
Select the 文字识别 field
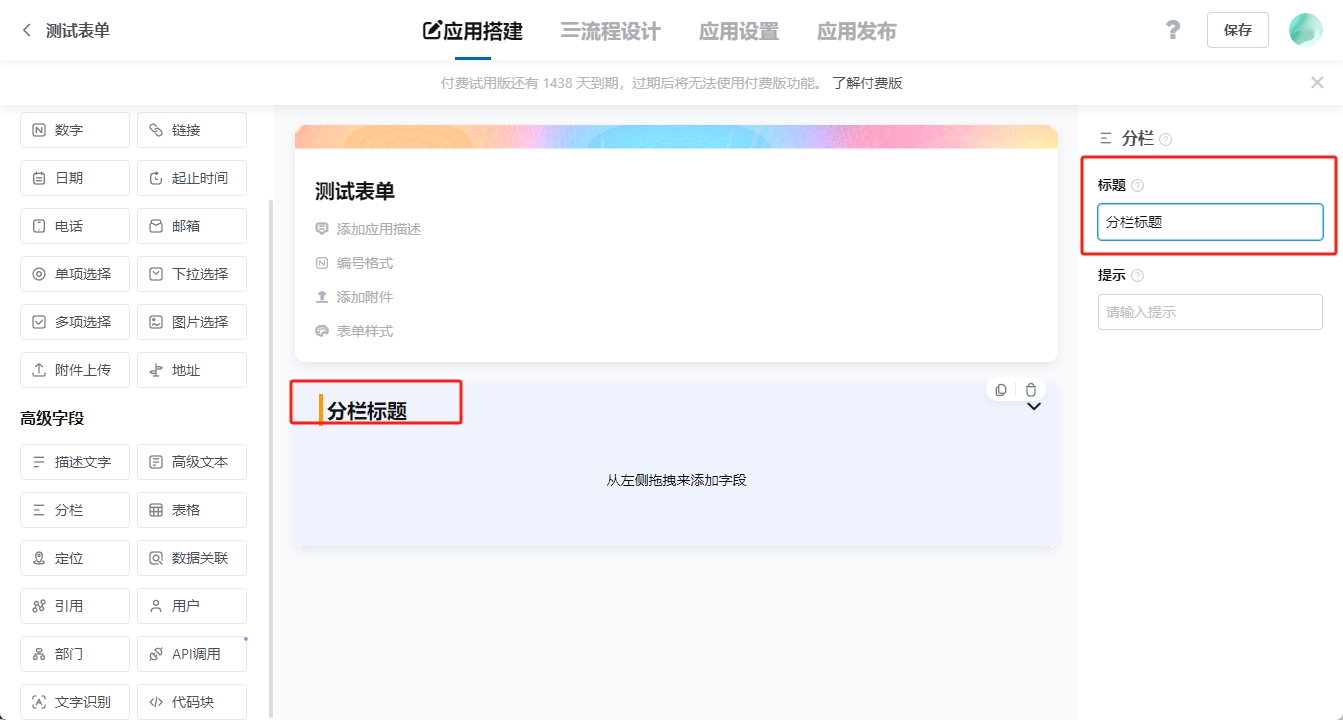(75, 702)
